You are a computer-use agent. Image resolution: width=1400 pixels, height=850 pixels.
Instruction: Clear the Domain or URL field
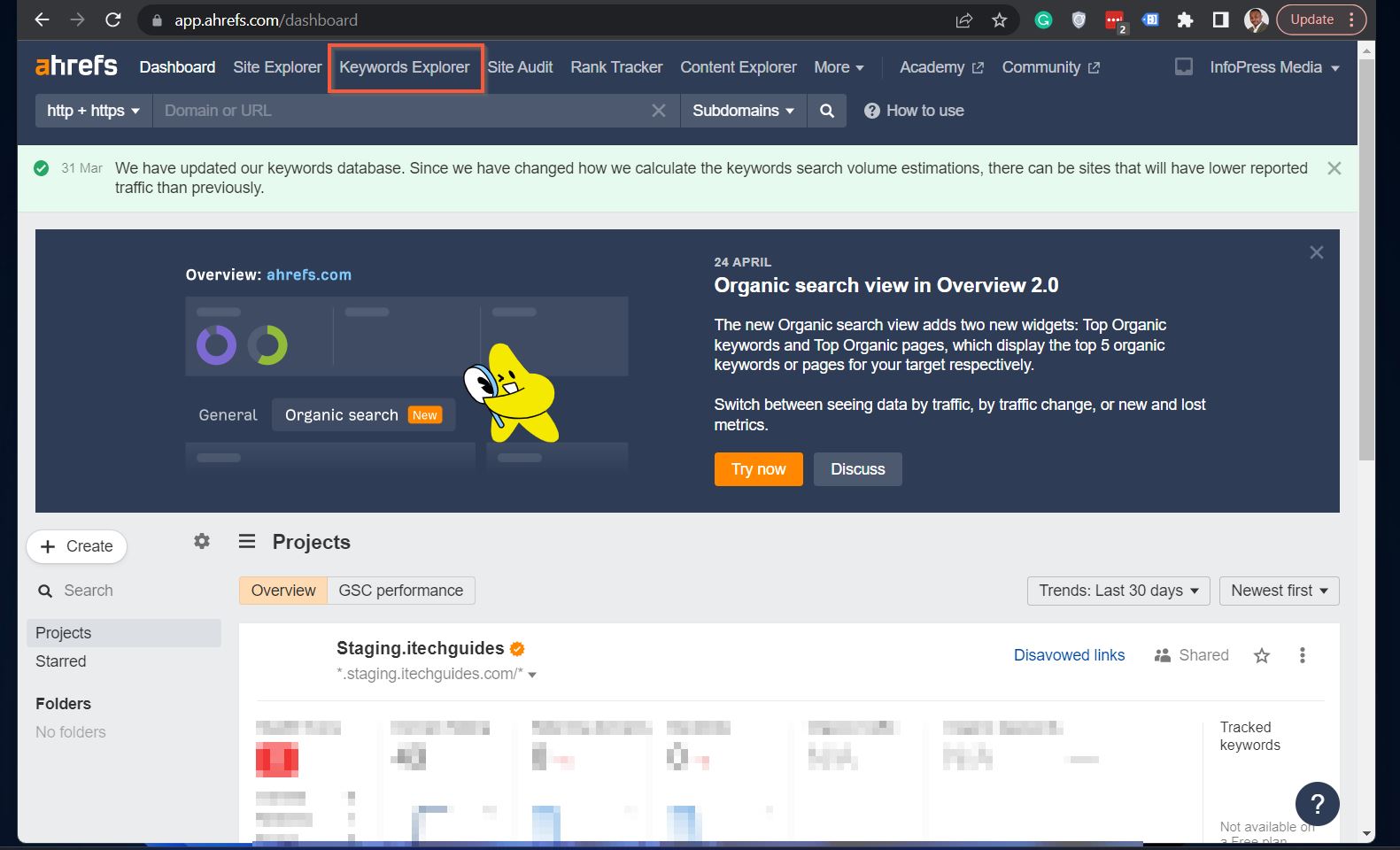(659, 111)
